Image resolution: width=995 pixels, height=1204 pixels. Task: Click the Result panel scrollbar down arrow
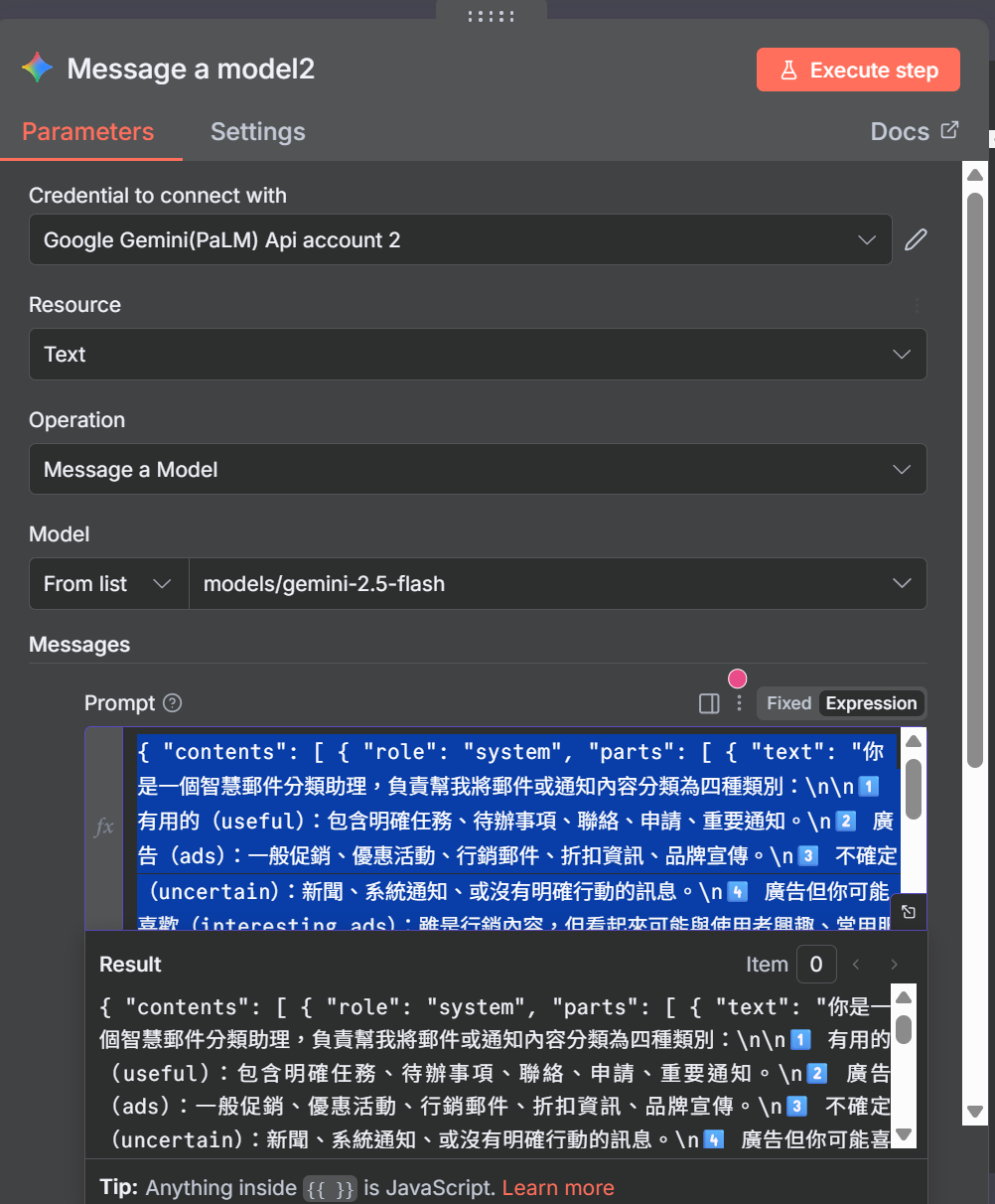point(904,1134)
